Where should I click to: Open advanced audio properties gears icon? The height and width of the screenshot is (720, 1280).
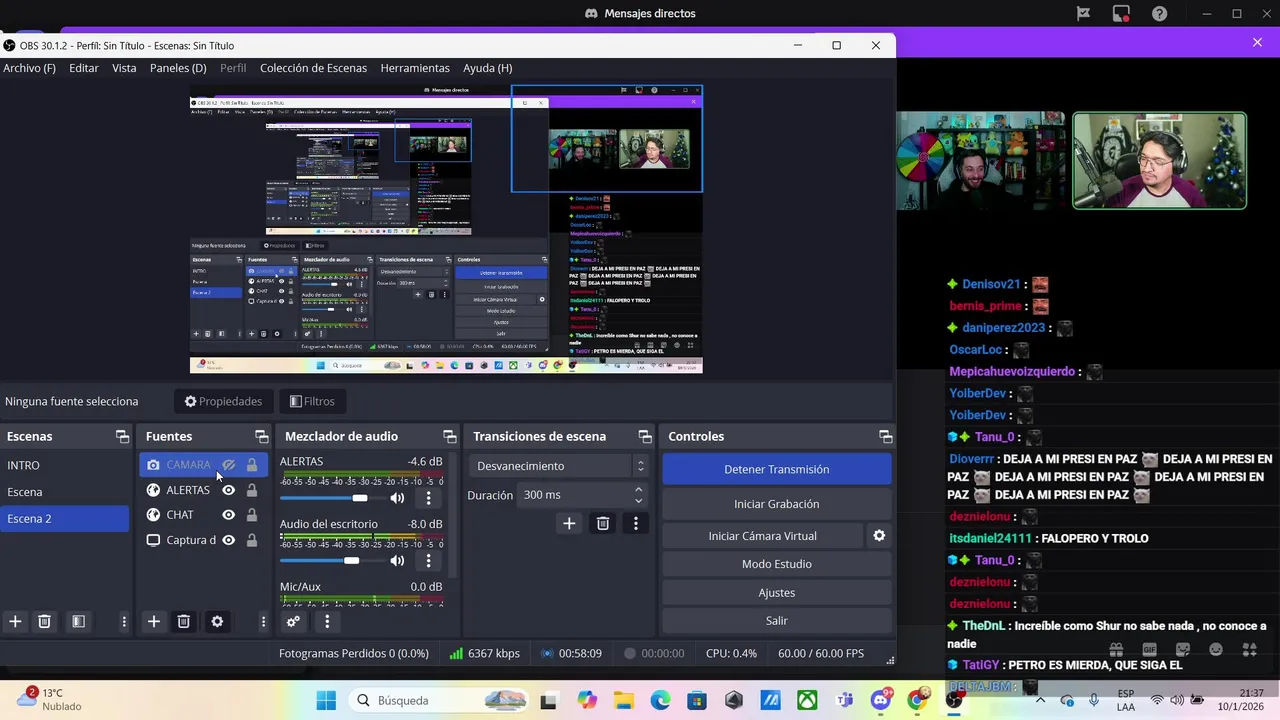point(293,621)
